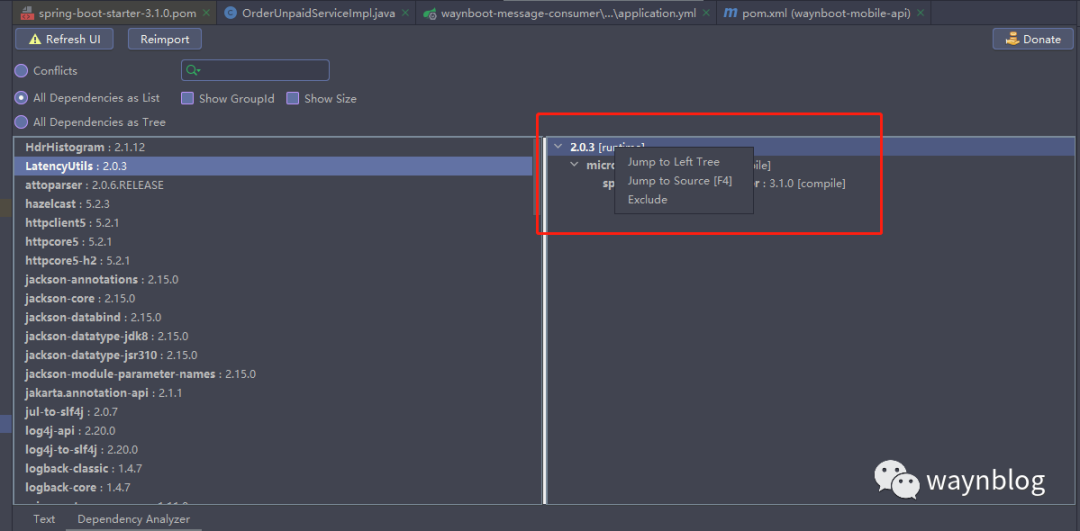The width and height of the screenshot is (1080, 531).
Task: Click the Java class icon on OrderUnpaidServiceImpl tab
Action: pos(231,13)
